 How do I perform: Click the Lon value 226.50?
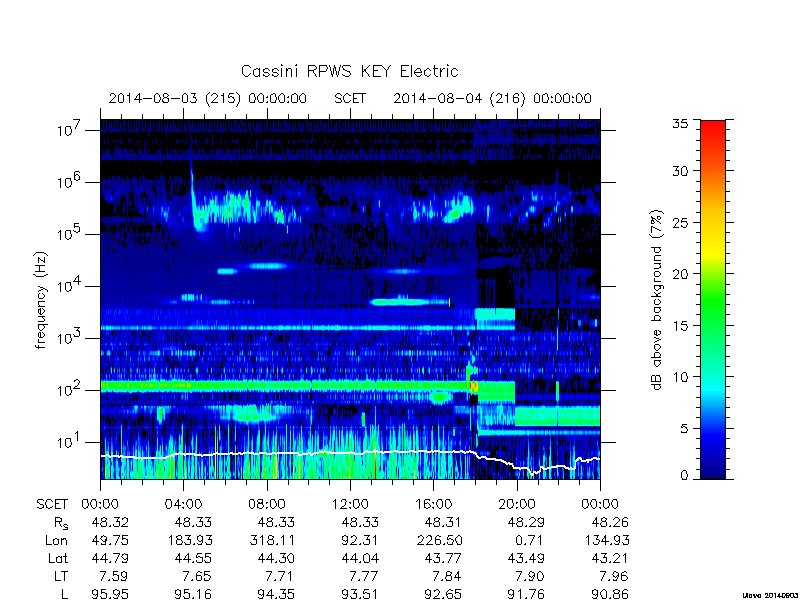click(x=439, y=540)
